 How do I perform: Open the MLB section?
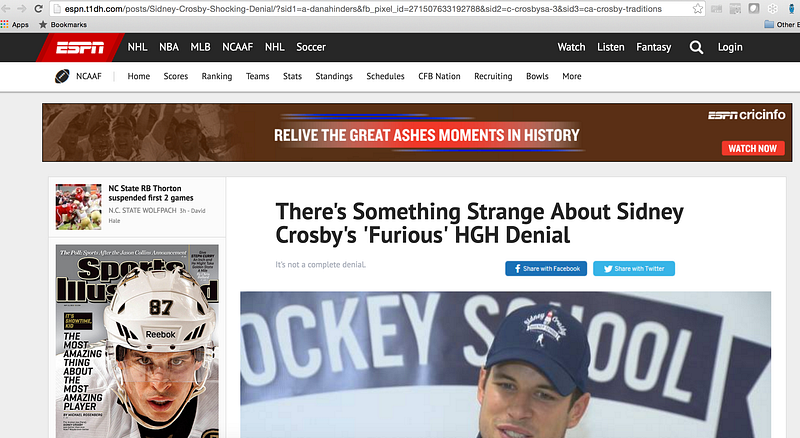coord(201,47)
